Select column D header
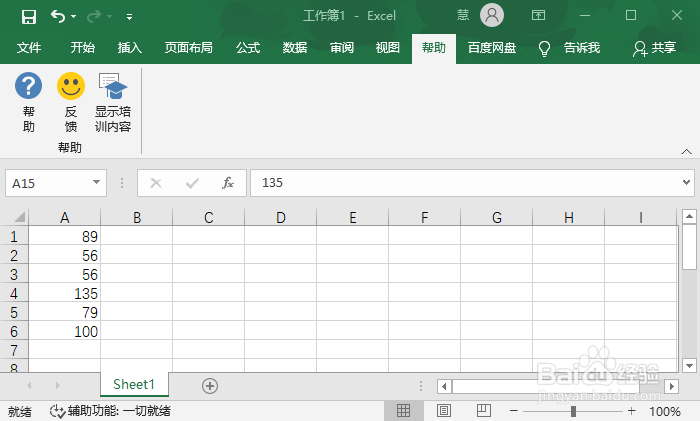This screenshot has height=421, width=700. tap(280, 217)
